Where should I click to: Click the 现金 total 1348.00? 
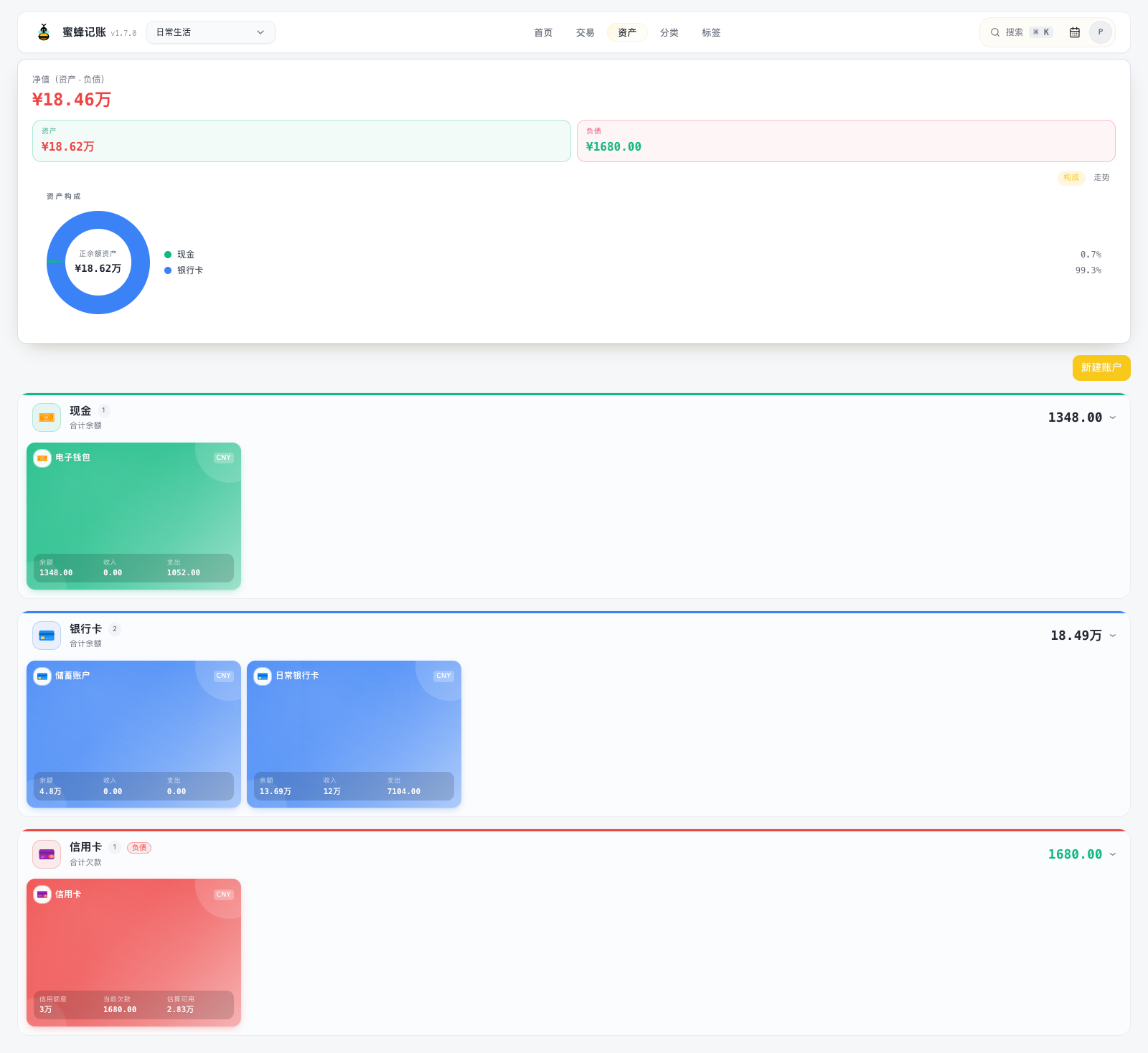pos(1075,417)
